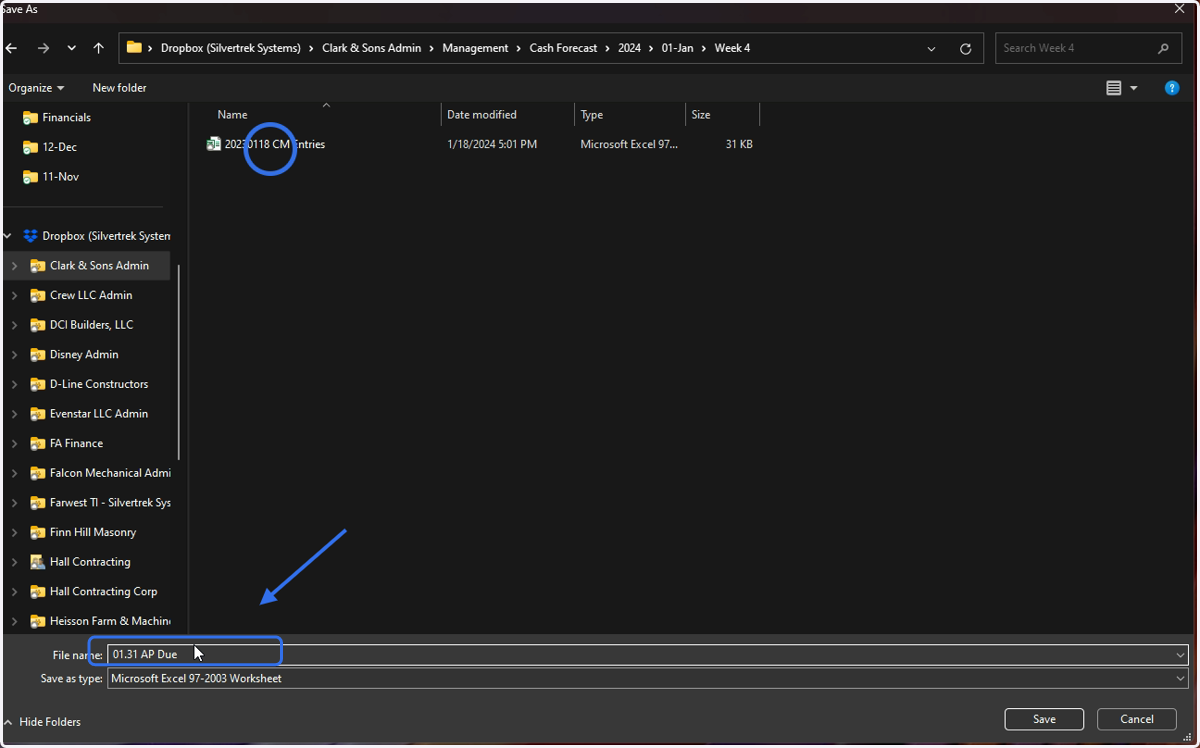Select Dropbox icon in navigation pane
Screen dimensions: 1200x748
click(x=30, y=236)
